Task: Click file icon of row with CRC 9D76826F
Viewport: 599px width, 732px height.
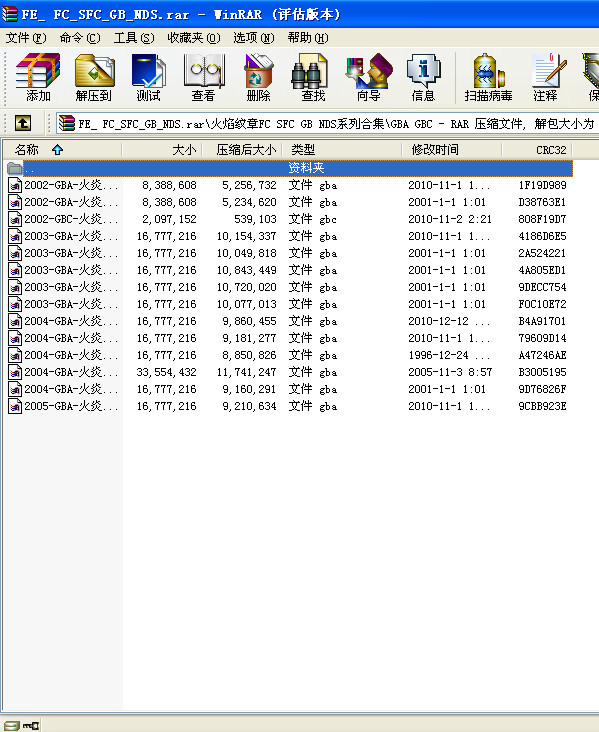Action: click(x=15, y=389)
